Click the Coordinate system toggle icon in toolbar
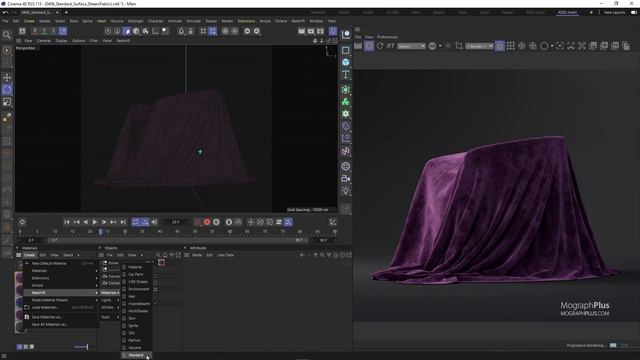640x360 pixels. [63, 31]
